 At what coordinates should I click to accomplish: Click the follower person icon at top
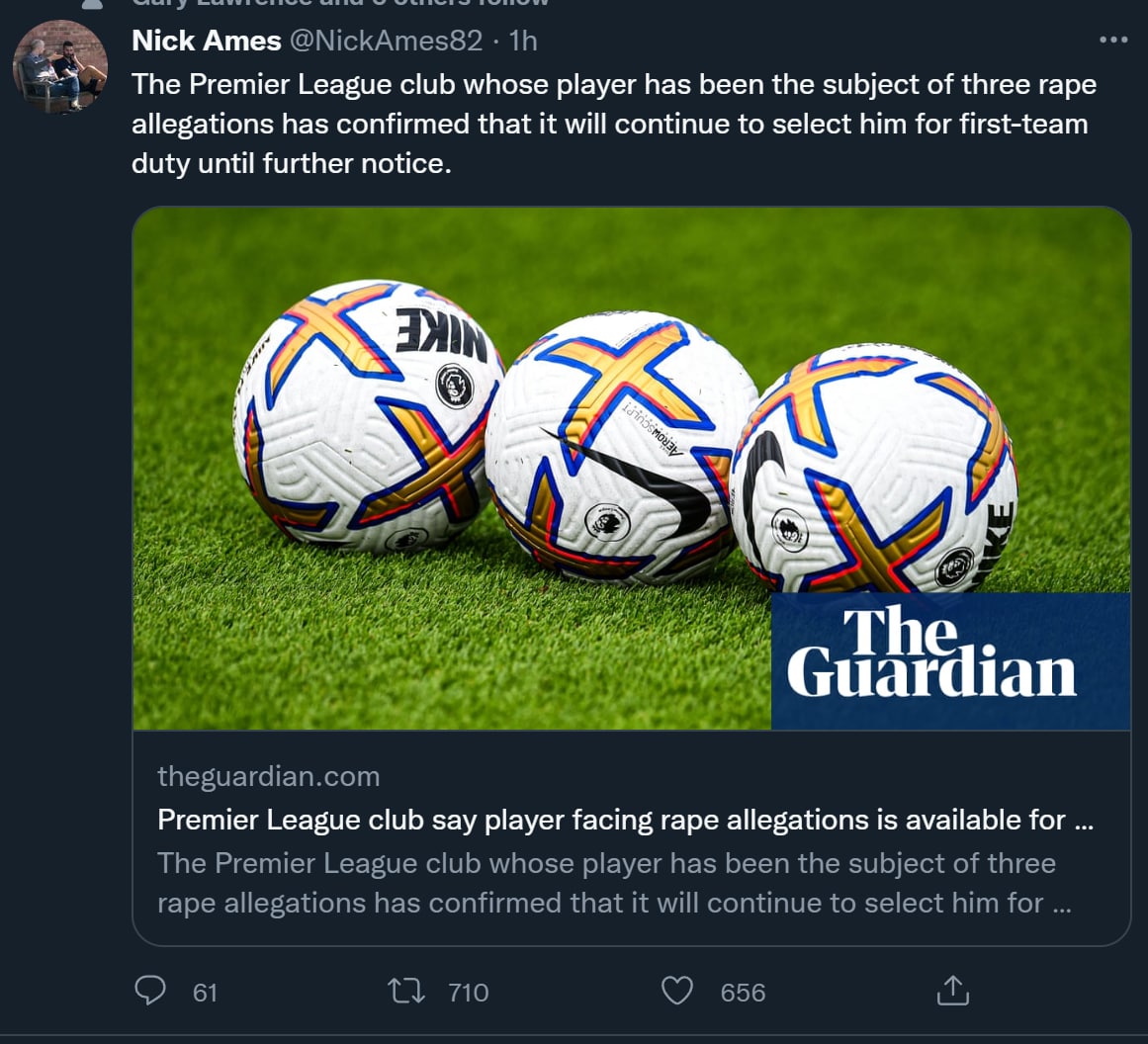click(92, 4)
